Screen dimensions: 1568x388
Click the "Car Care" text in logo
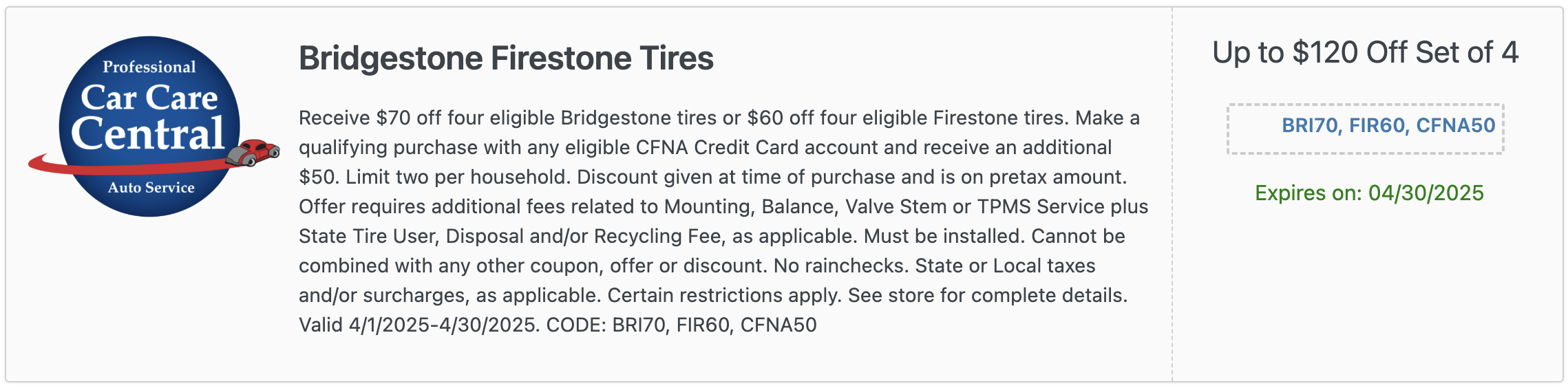tap(149, 98)
